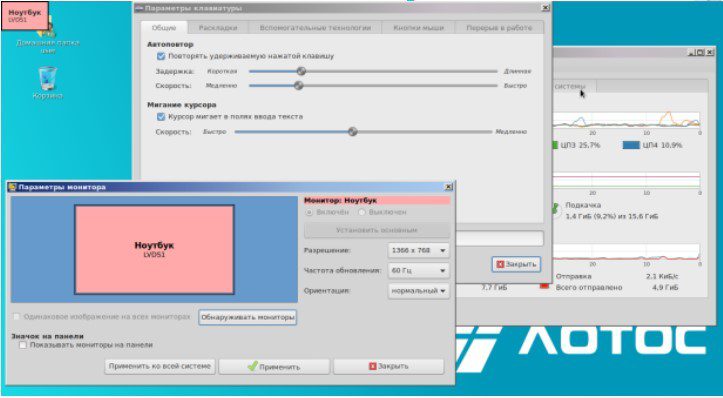Viewport: 723px width, 398px height.
Task: Click the ЦП3 green color legend square
Action: click(x=555, y=145)
